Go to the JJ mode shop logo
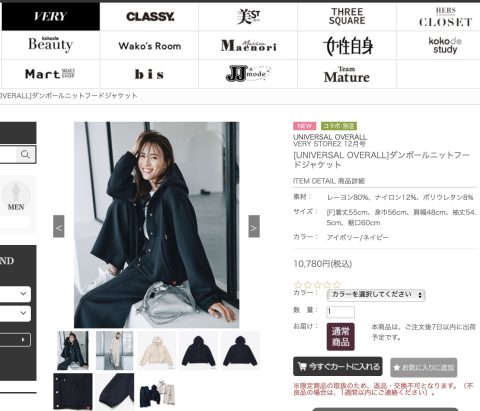This screenshot has width=480, height=411. coord(248,74)
